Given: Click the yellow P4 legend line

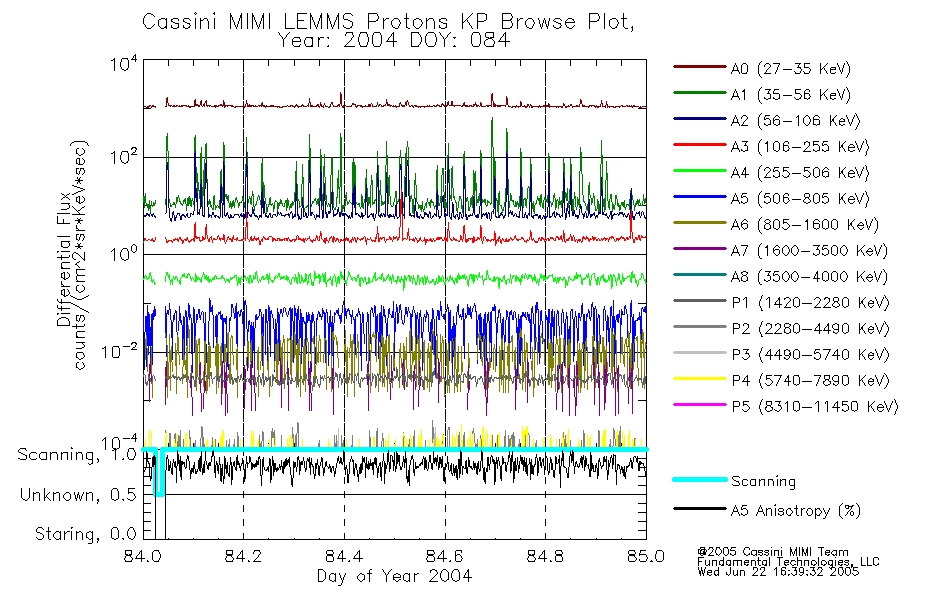Looking at the screenshot, I should (700, 378).
